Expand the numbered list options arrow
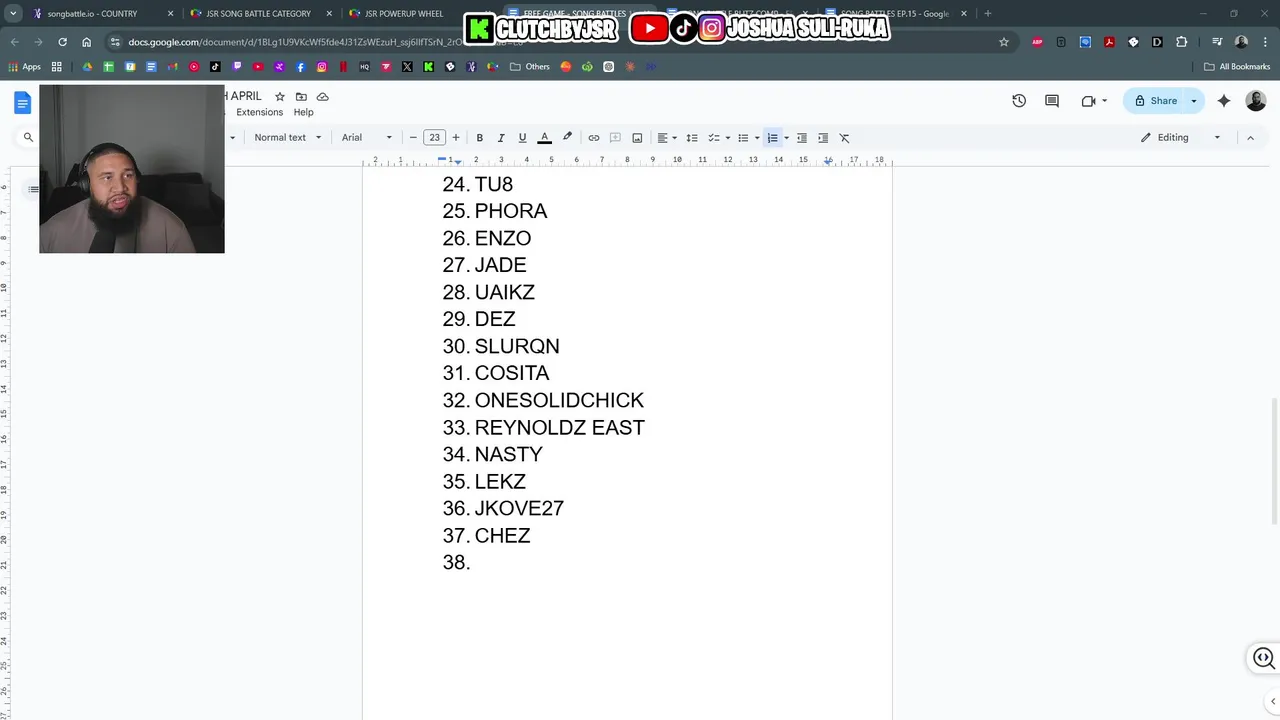 click(786, 138)
